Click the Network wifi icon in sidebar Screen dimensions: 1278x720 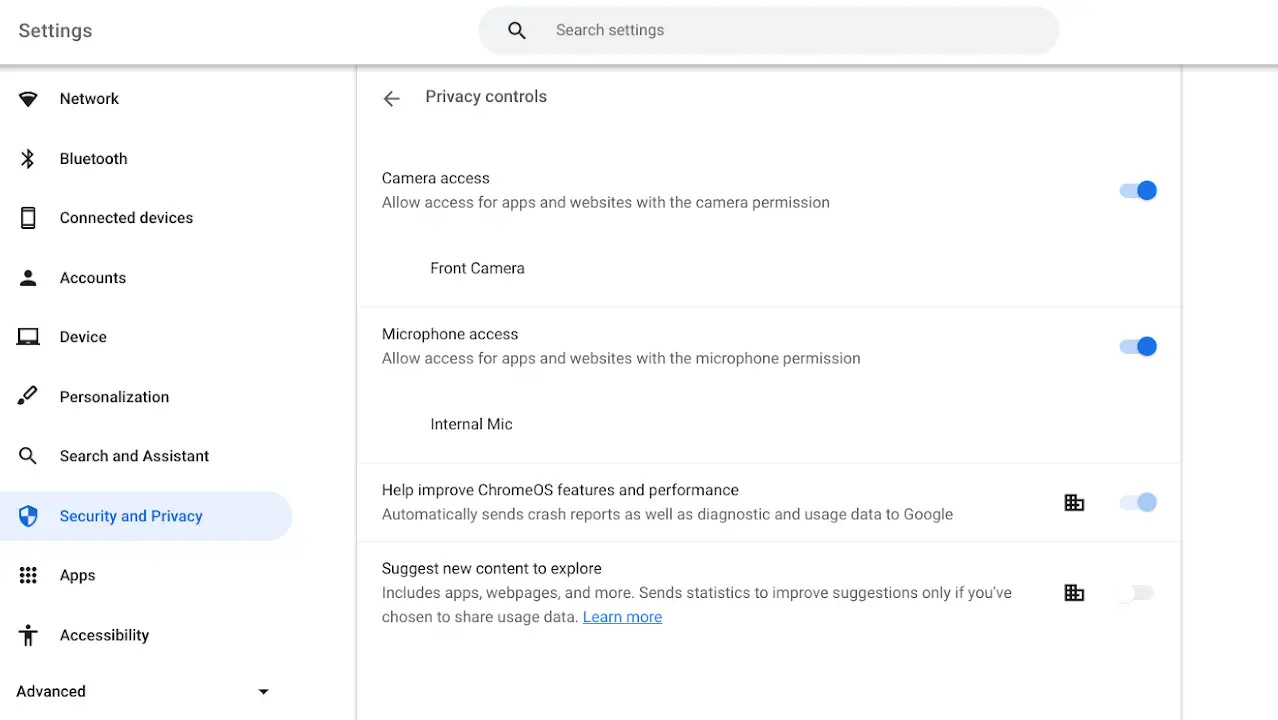coord(28,99)
